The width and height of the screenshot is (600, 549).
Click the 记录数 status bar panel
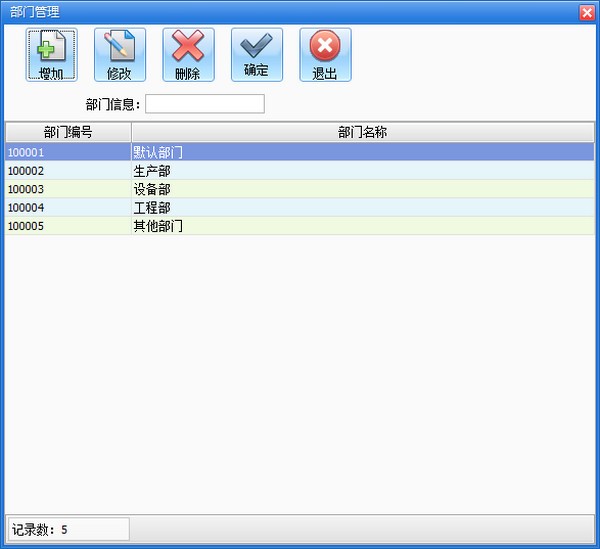tap(68, 529)
